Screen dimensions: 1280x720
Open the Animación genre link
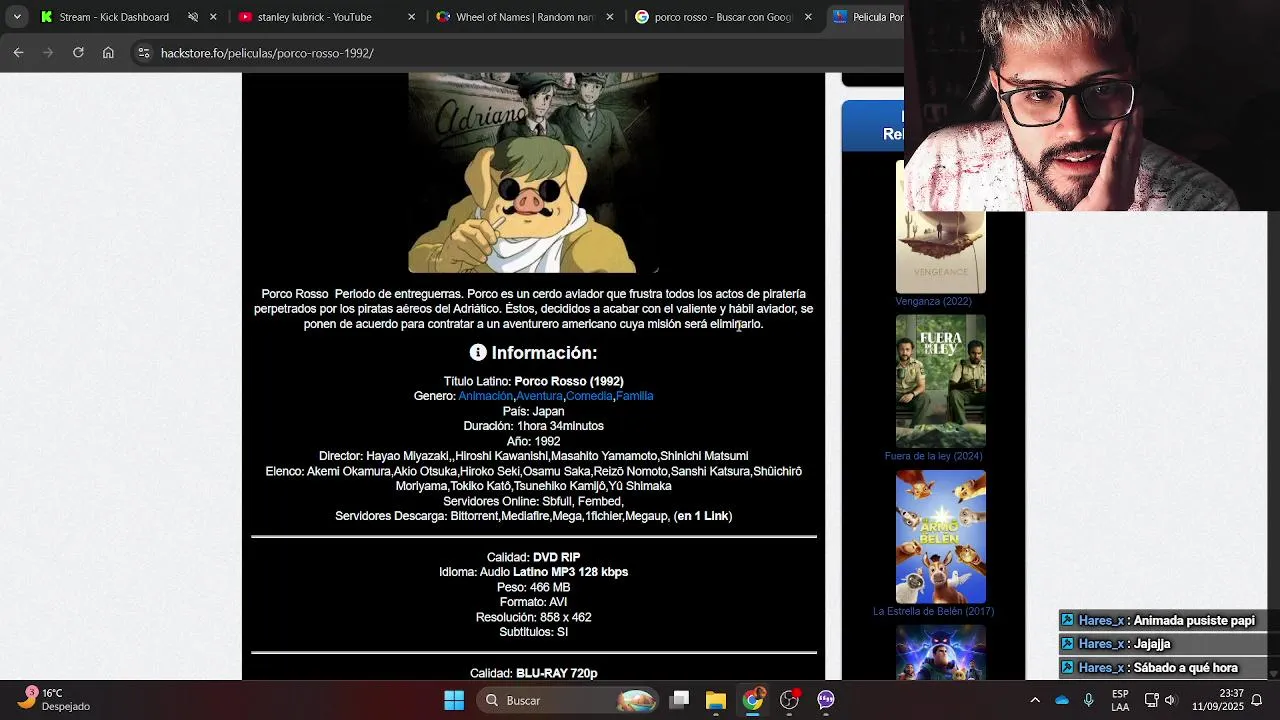(x=485, y=396)
